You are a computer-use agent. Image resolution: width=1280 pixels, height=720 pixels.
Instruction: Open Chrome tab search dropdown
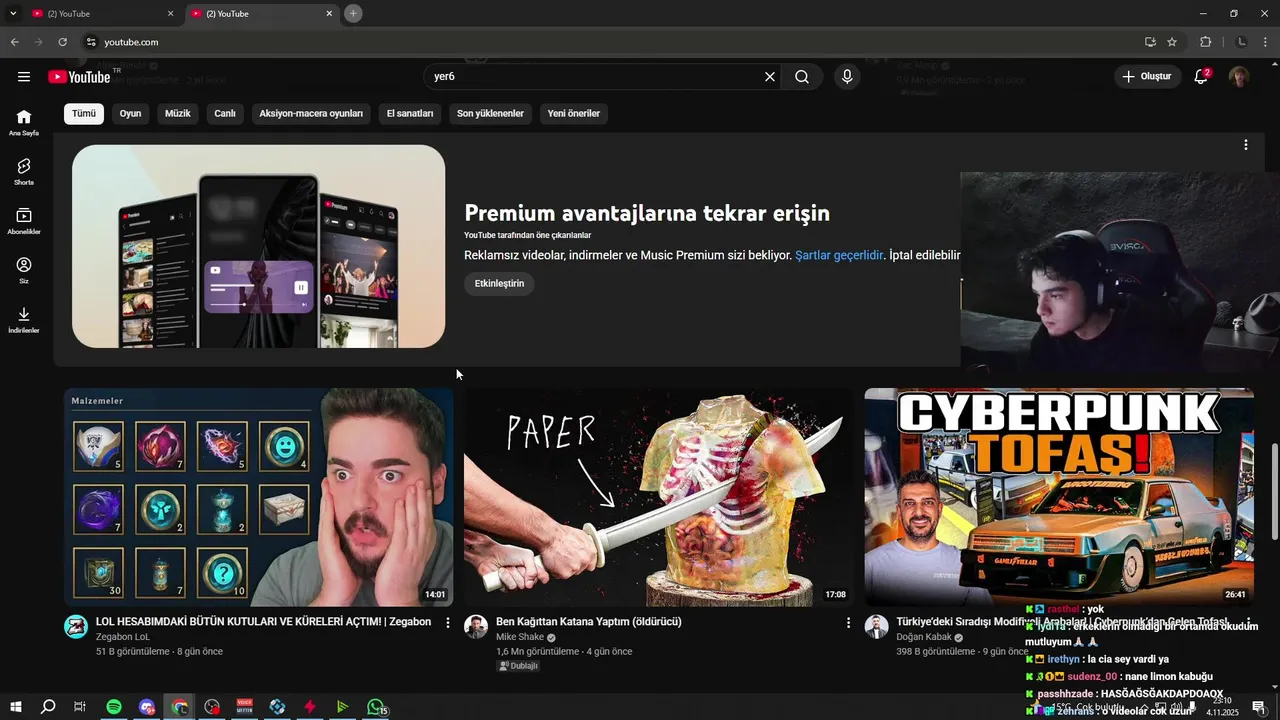pyautogui.click(x=13, y=13)
